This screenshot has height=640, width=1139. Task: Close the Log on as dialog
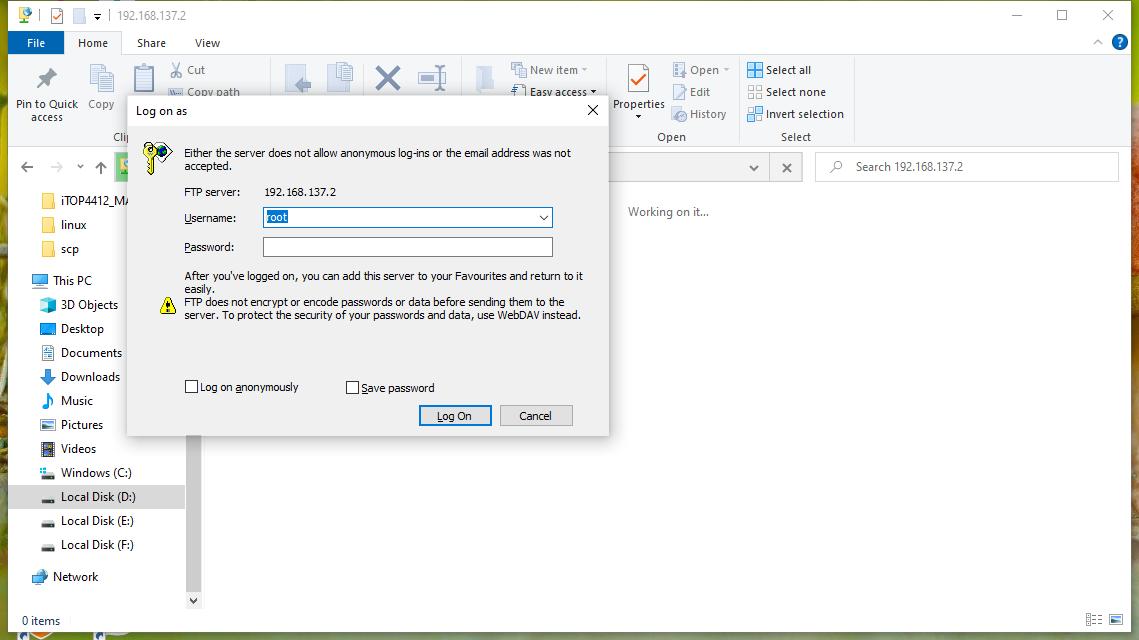[593, 110]
